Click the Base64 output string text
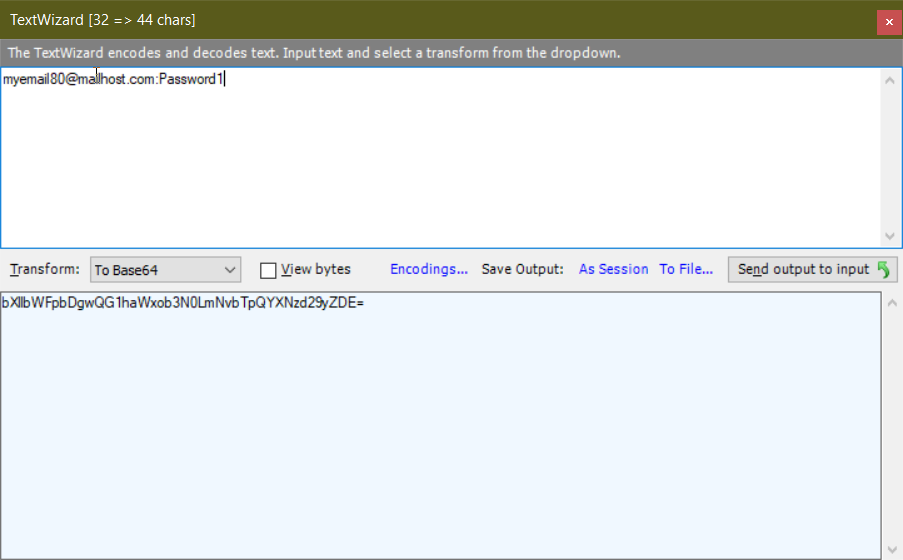Image resolution: width=903 pixels, height=560 pixels. pyautogui.click(x=183, y=302)
